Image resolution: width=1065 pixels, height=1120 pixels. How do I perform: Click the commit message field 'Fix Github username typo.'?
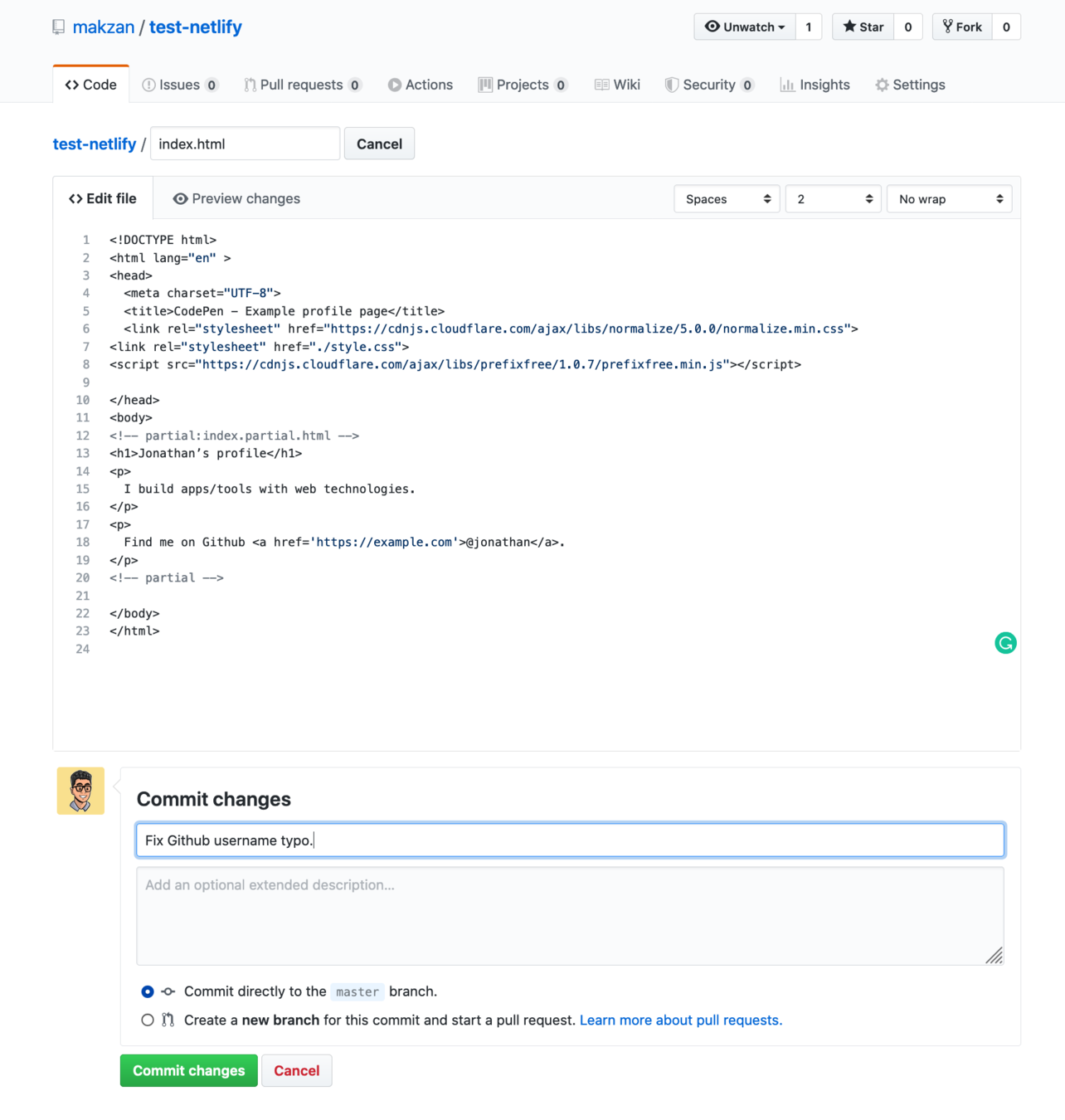571,840
